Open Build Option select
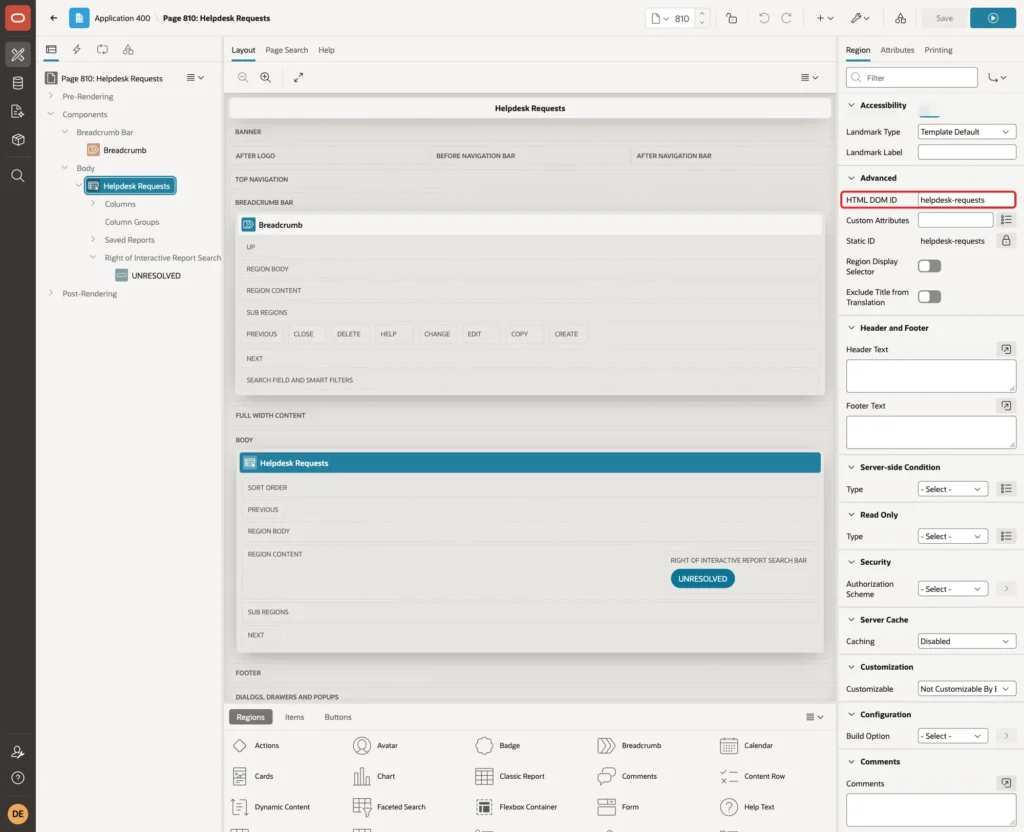The width and height of the screenshot is (1024, 832). (x=952, y=736)
